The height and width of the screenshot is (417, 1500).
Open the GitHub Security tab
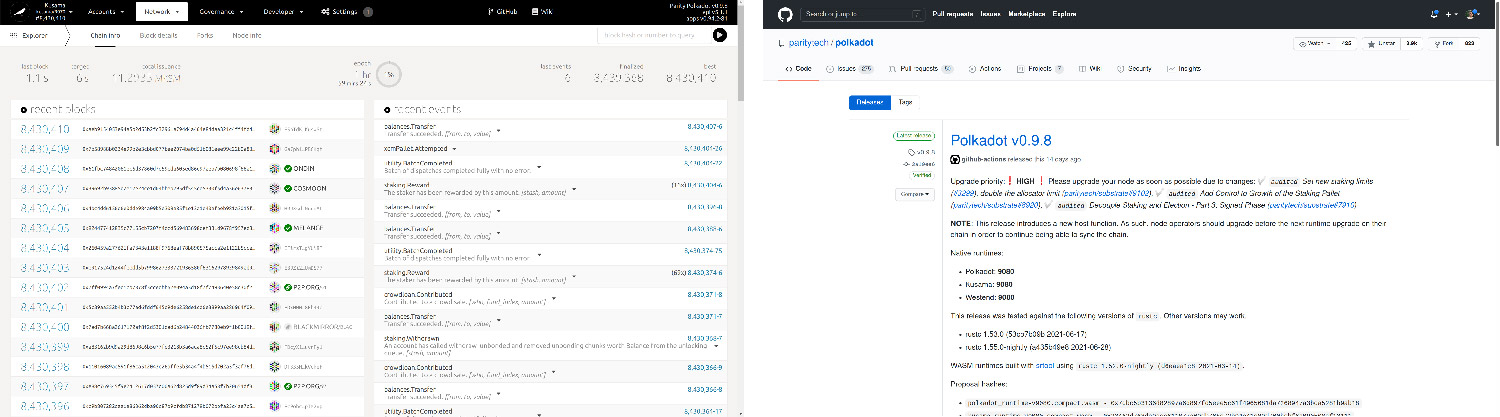(x=1134, y=69)
